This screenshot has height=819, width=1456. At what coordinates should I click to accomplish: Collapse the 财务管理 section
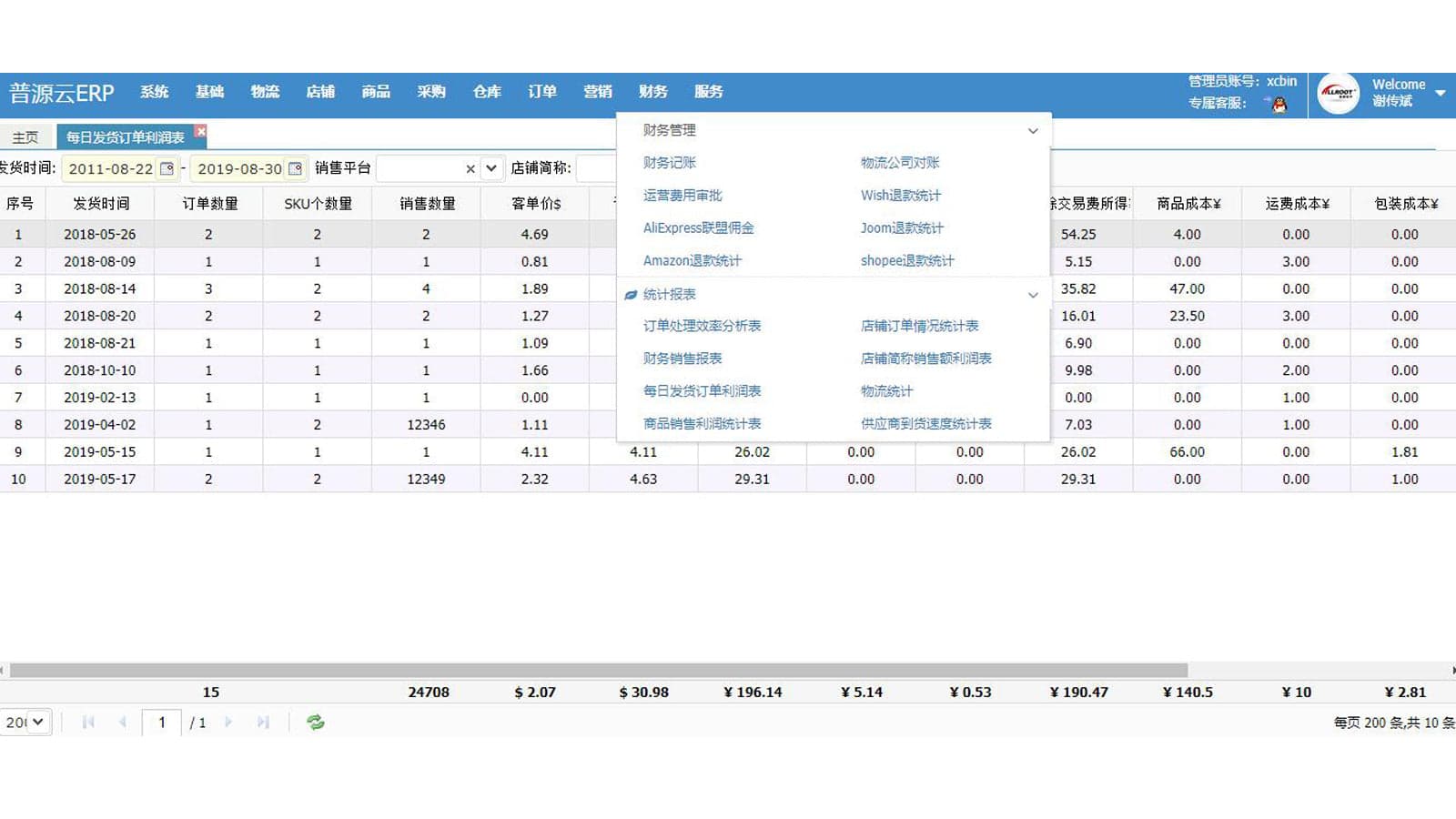(x=1033, y=130)
